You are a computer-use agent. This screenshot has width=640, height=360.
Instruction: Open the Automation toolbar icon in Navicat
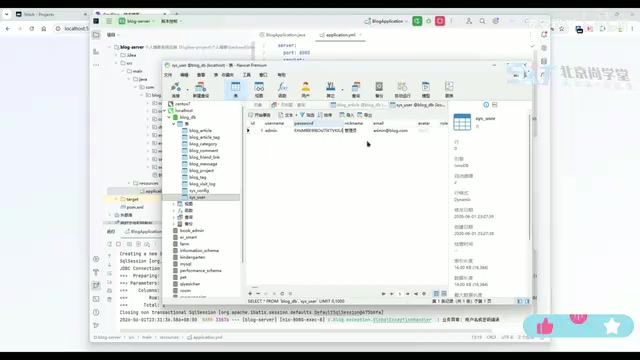pos(402,89)
